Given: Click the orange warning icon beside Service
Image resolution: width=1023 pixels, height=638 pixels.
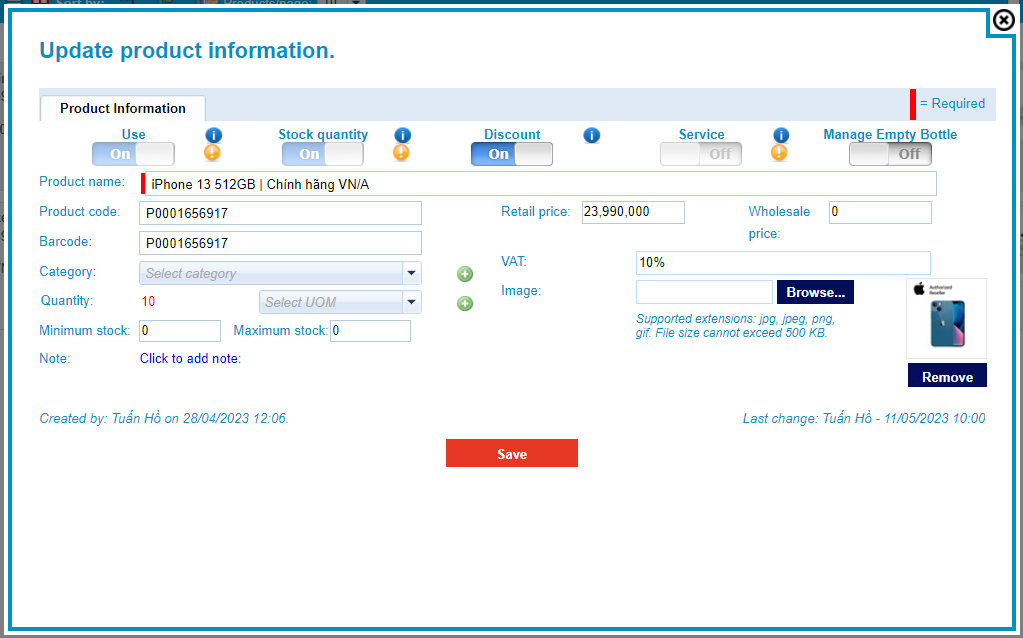Looking at the screenshot, I should [779, 153].
